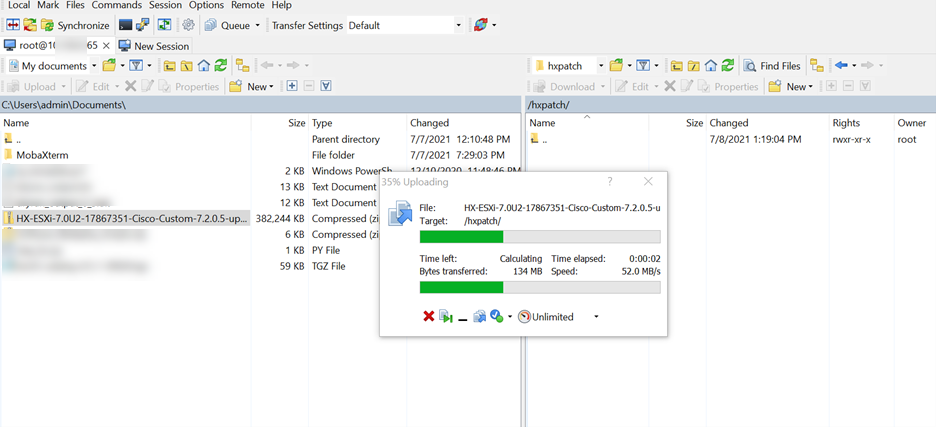Cancel the upload with red X

click(429, 317)
